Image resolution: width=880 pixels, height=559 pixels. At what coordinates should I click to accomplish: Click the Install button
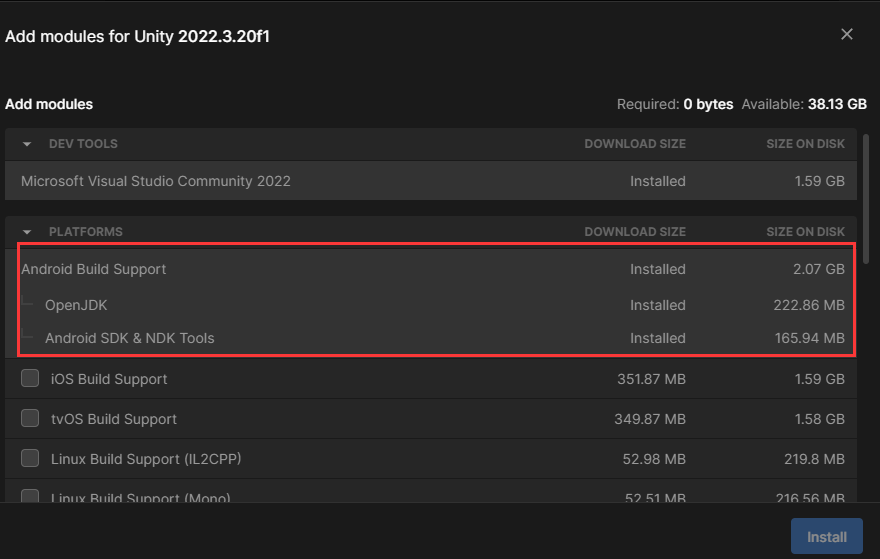click(827, 537)
